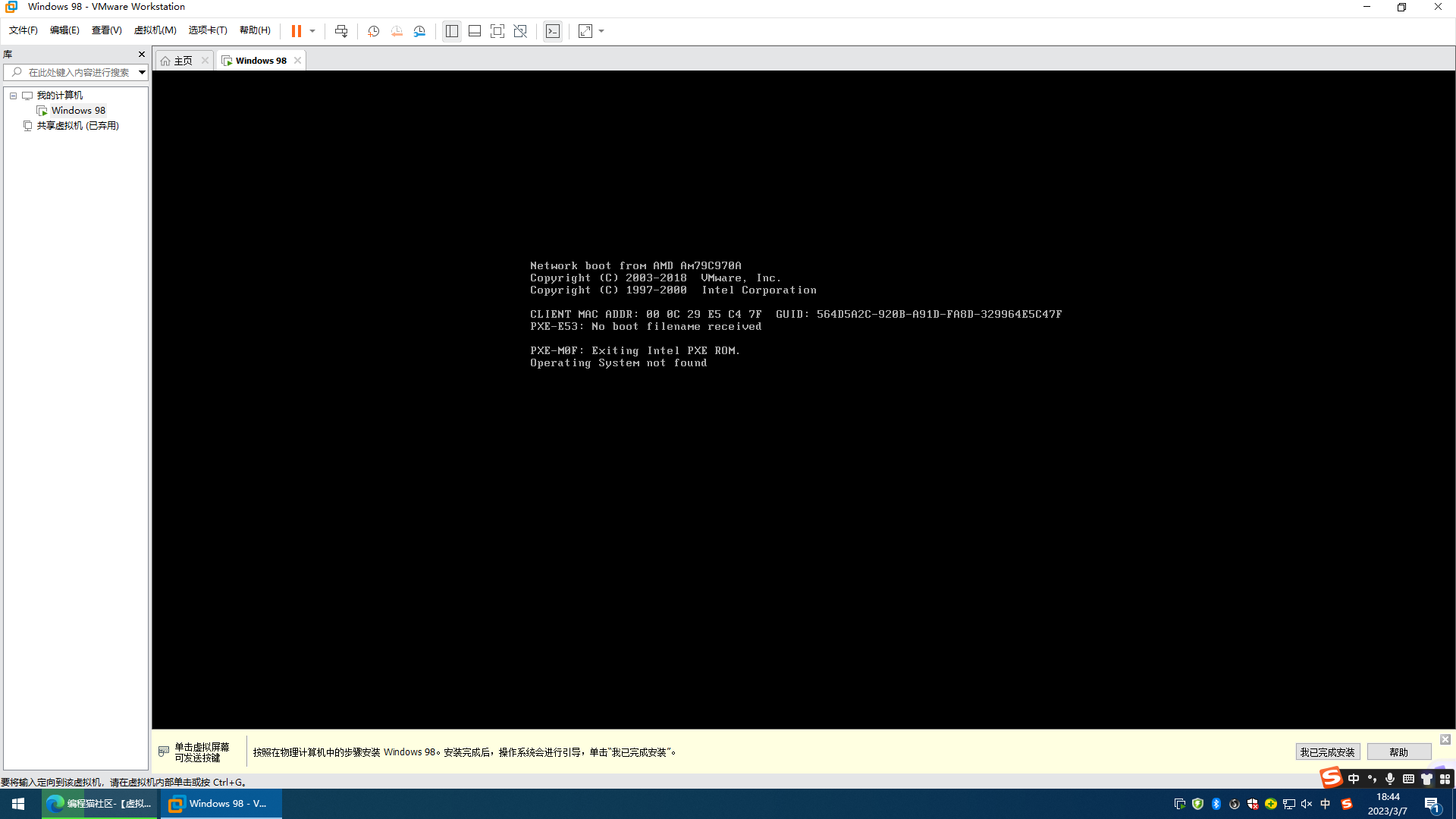Click the 帮助 button in the install bar
The width and height of the screenshot is (1456, 819).
pos(1398,752)
